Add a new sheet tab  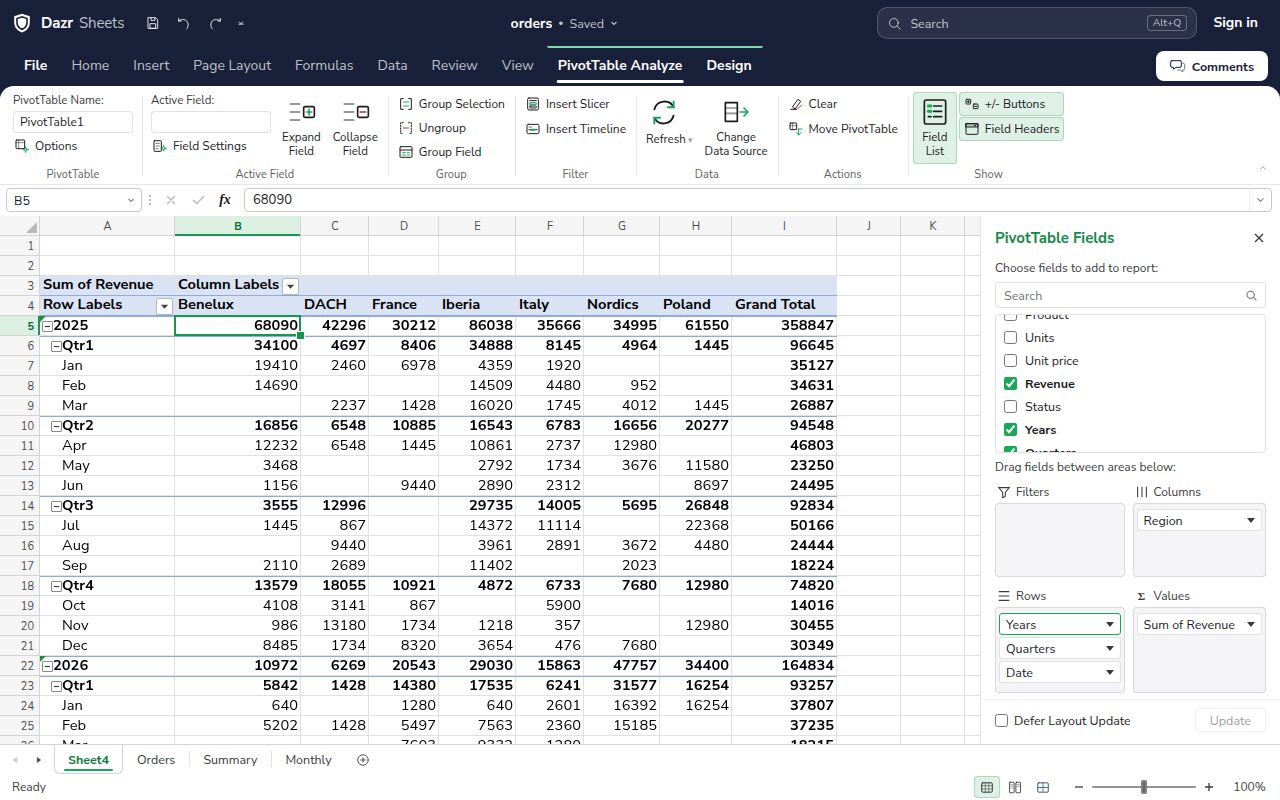363,760
